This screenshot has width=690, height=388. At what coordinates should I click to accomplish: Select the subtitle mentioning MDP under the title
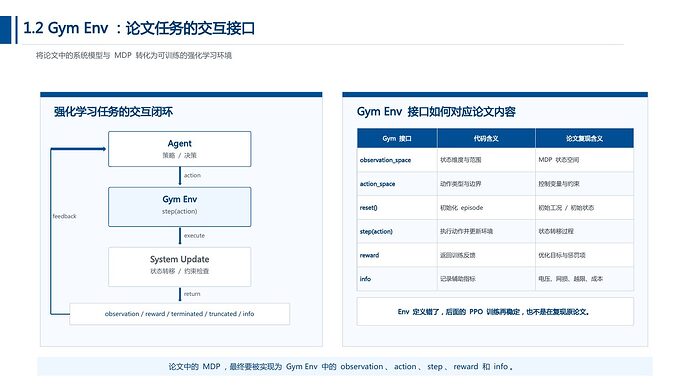(134, 55)
